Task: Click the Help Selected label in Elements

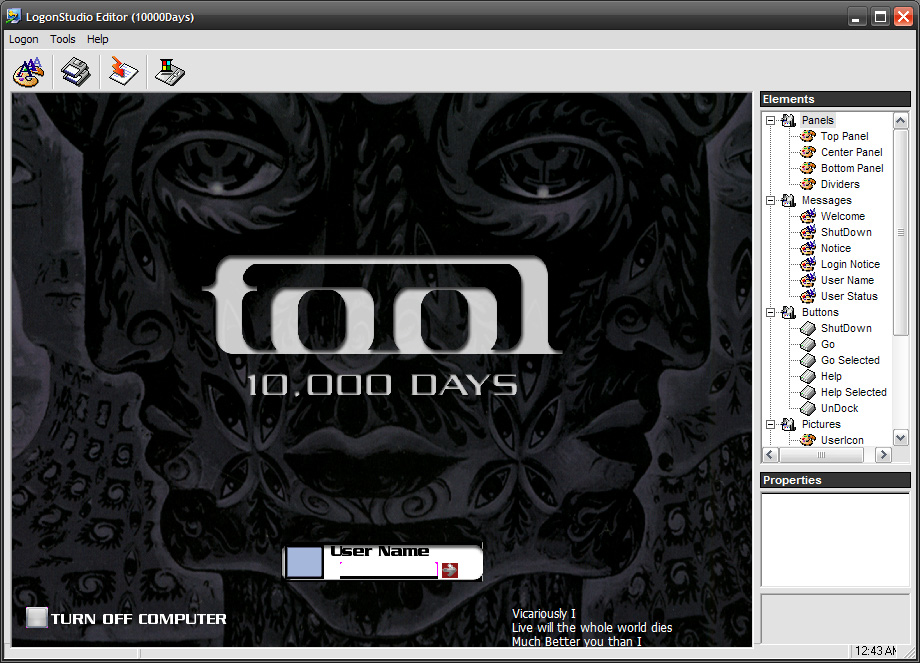Action: (854, 392)
